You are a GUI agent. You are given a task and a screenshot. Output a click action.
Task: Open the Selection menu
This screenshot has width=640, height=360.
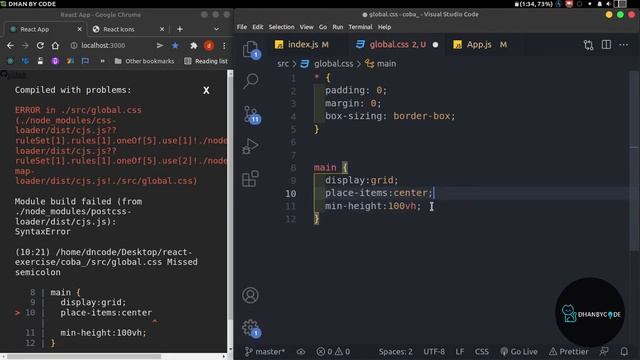(x=281, y=27)
